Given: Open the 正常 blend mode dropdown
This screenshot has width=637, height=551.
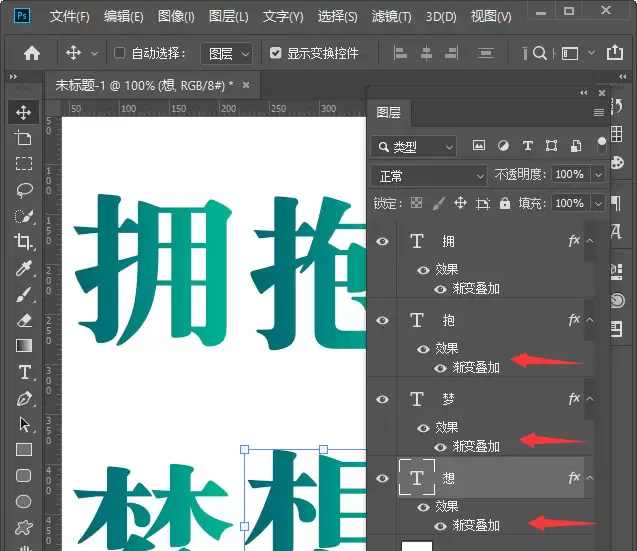Looking at the screenshot, I should [429, 176].
